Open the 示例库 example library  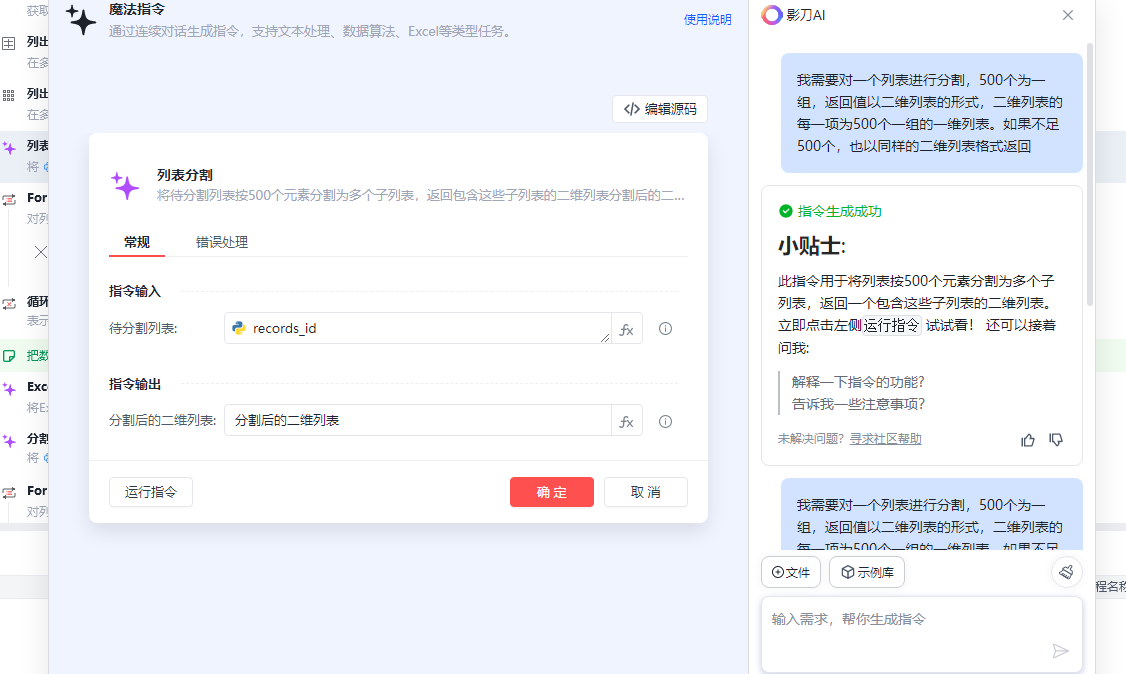point(867,572)
